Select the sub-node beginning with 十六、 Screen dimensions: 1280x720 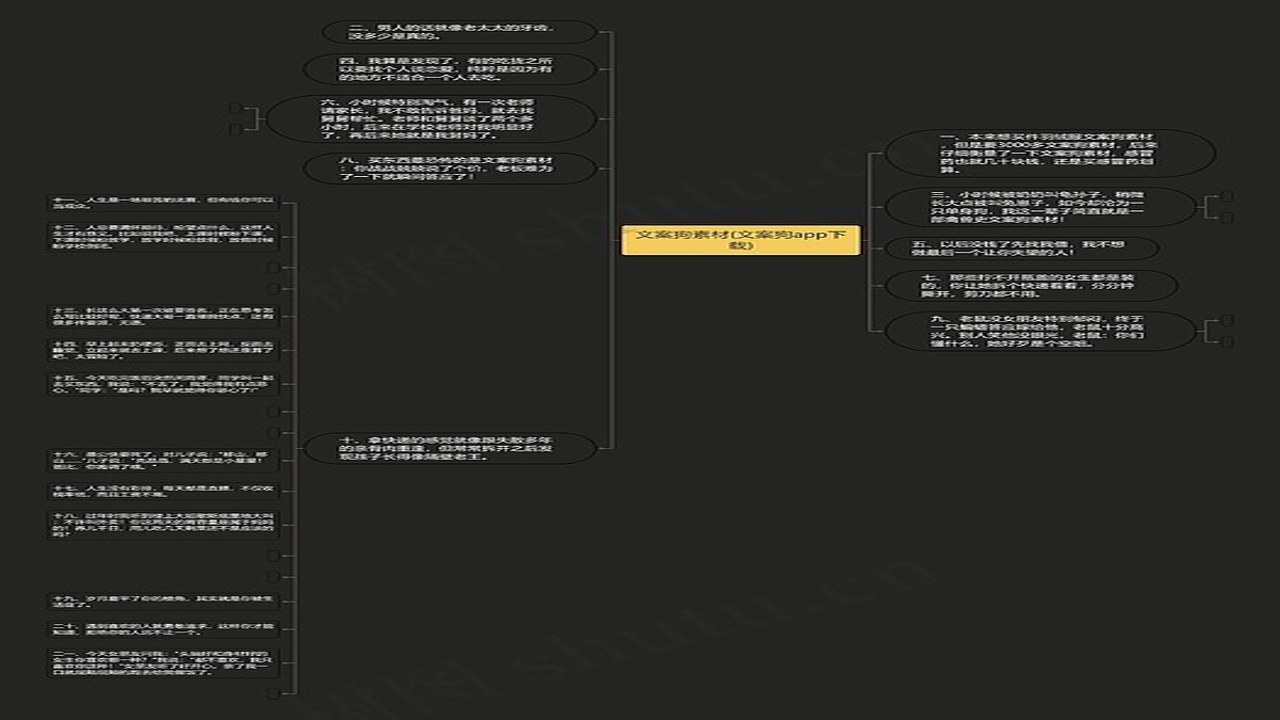[162, 460]
